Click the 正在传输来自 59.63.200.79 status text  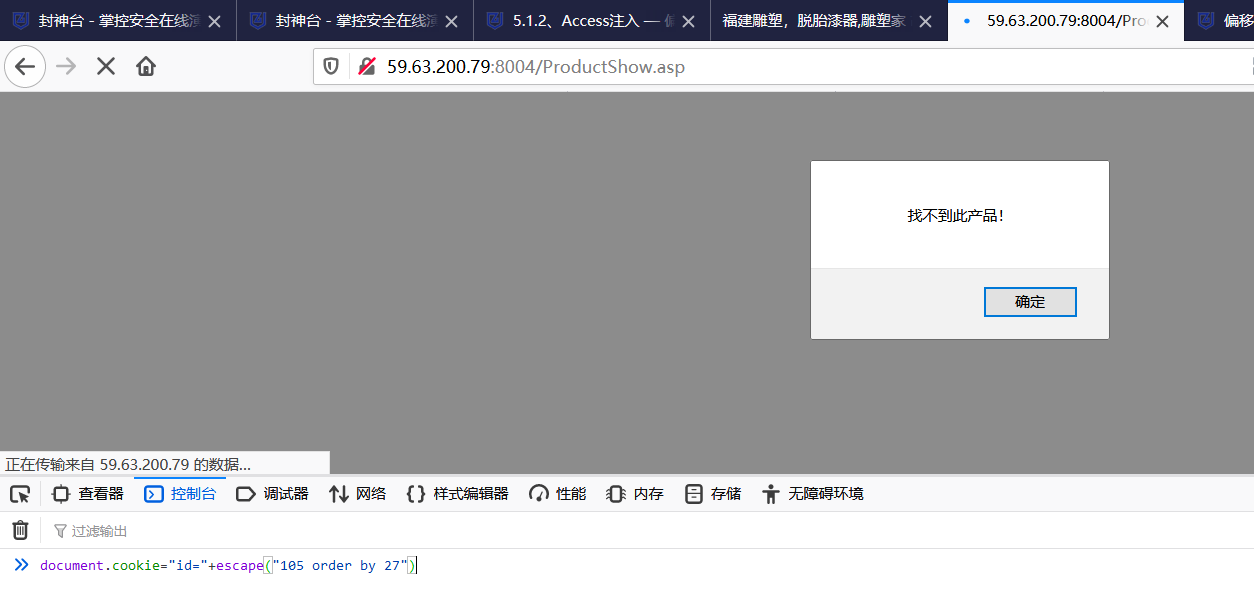(128, 465)
